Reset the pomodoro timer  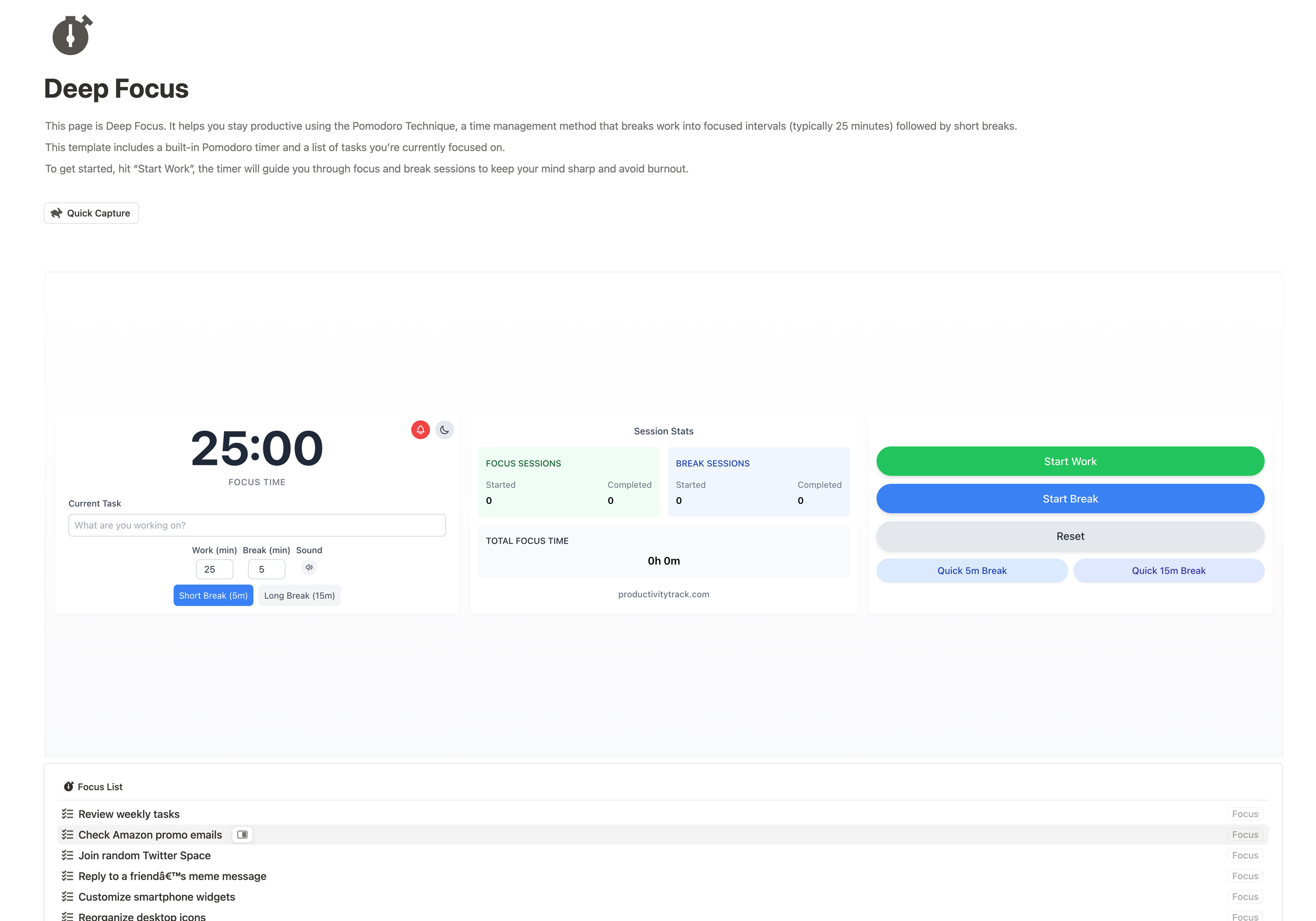coord(1070,536)
